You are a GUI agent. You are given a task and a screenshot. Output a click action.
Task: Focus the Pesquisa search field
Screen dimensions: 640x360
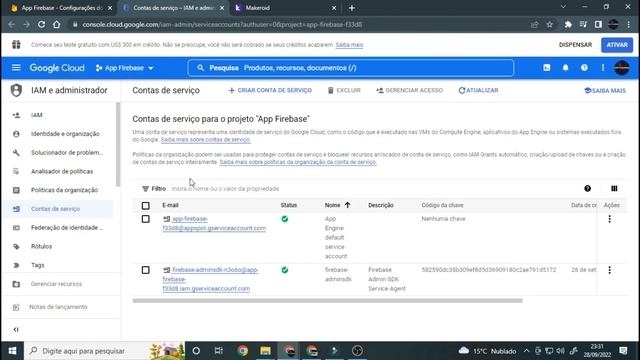[x=351, y=68]
